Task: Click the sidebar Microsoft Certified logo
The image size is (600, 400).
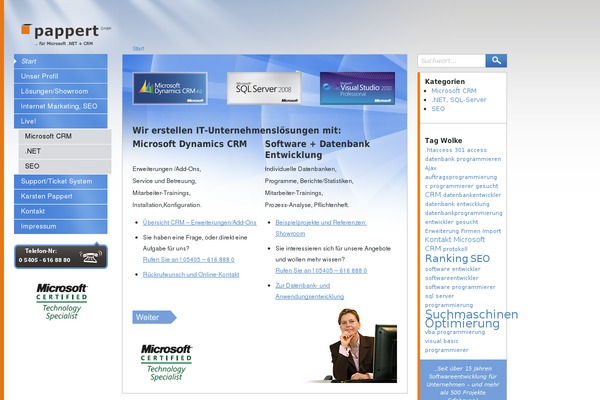Action: tap(62, 302)
